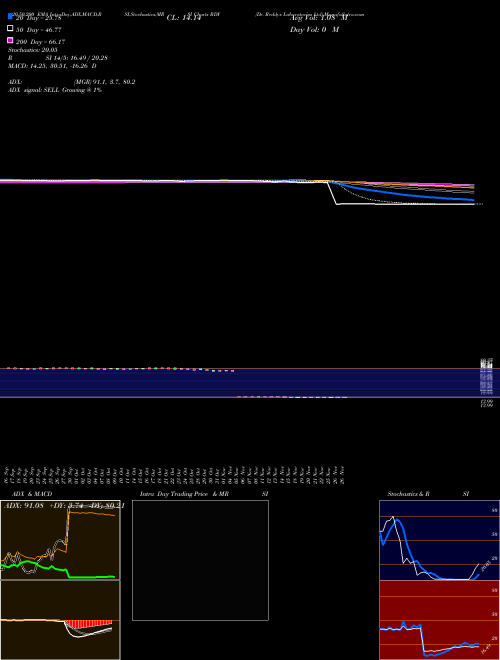Click the 'CL: 14.14' closing price label
This screenshot has height=660, width=500.
(184, 18)
